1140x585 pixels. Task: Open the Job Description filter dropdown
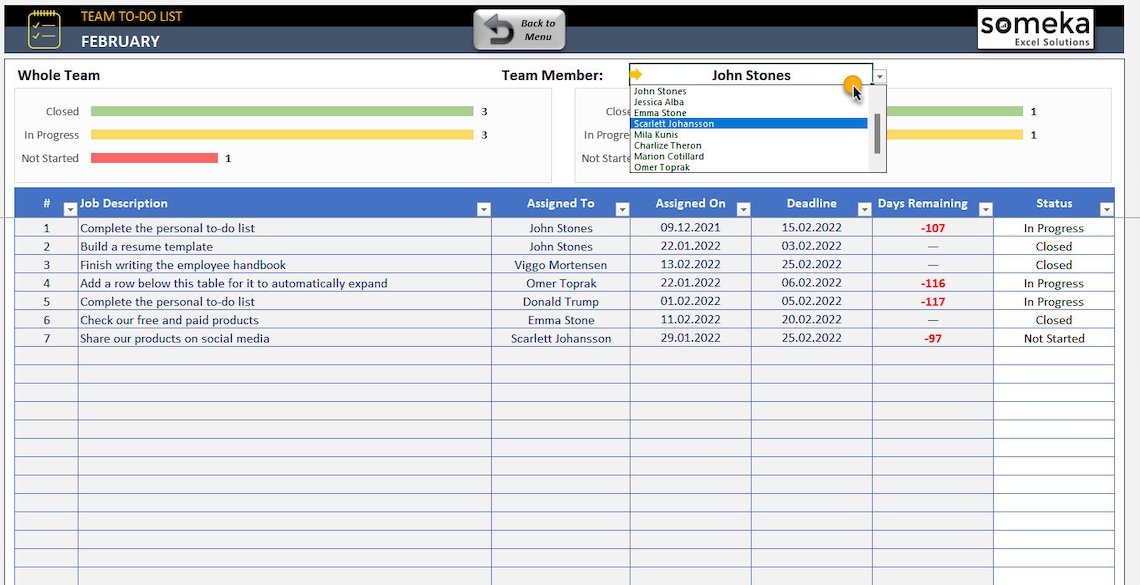coord(484,208)
